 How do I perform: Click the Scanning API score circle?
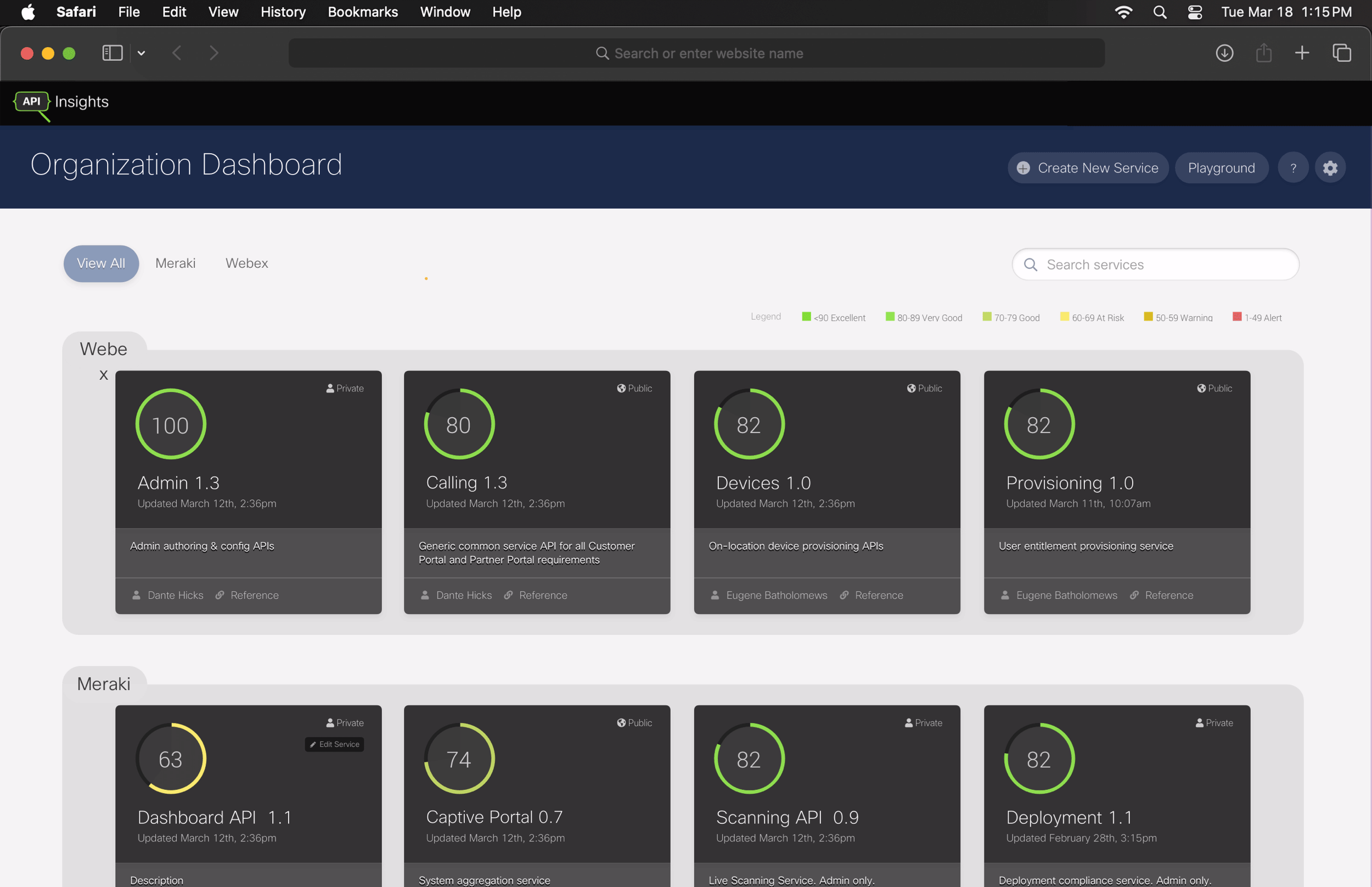click(x=749, y=759)
